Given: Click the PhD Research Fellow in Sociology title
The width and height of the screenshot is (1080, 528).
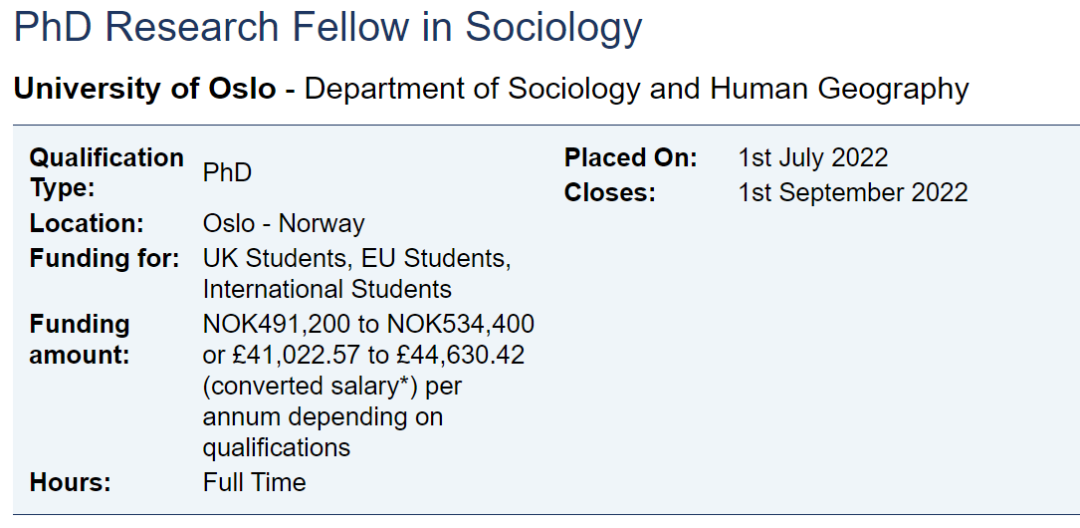Looking at the screenshot, I should coord(328,27).
